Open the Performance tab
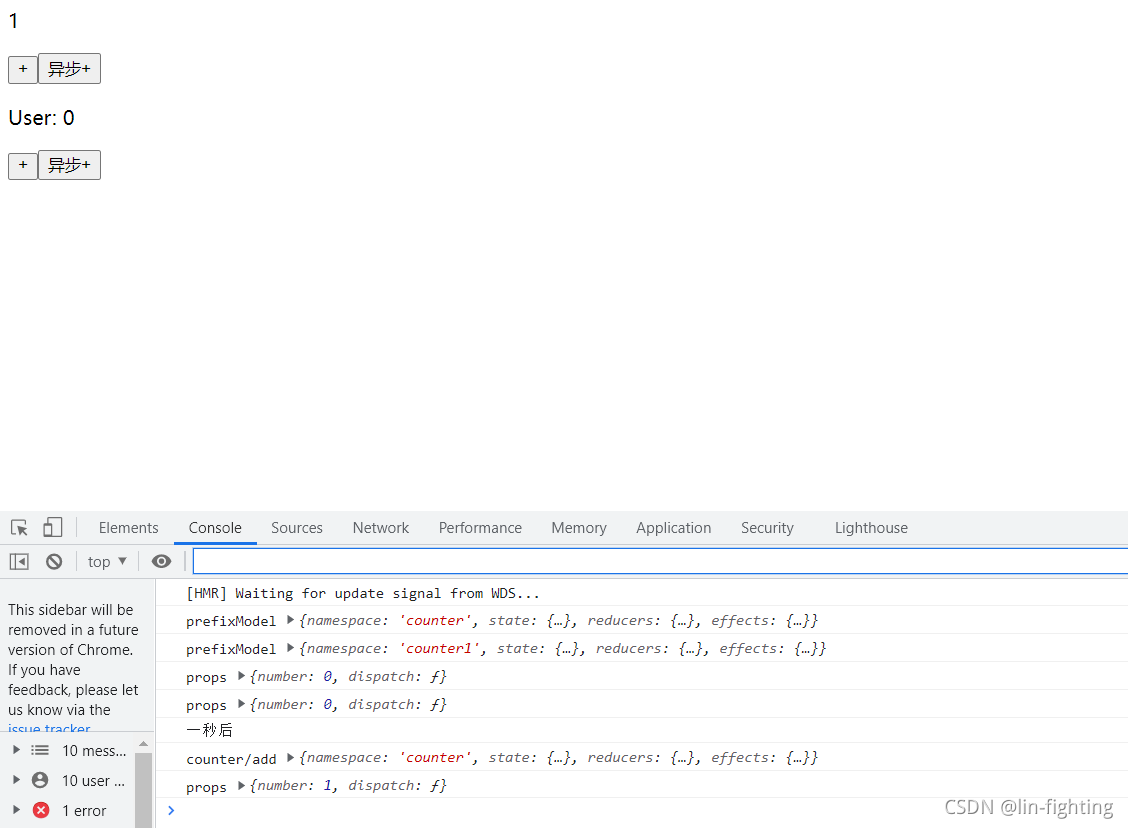This screenshot has width=1128, height=828. [x=480, y=527]
